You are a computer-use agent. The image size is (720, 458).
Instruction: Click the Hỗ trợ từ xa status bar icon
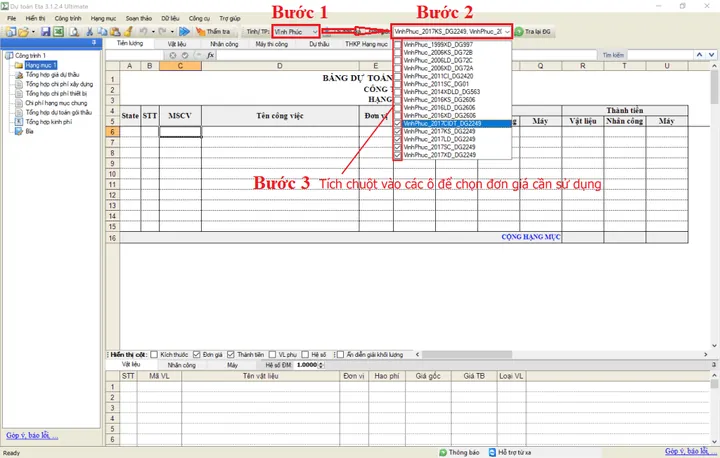(492, 452)
